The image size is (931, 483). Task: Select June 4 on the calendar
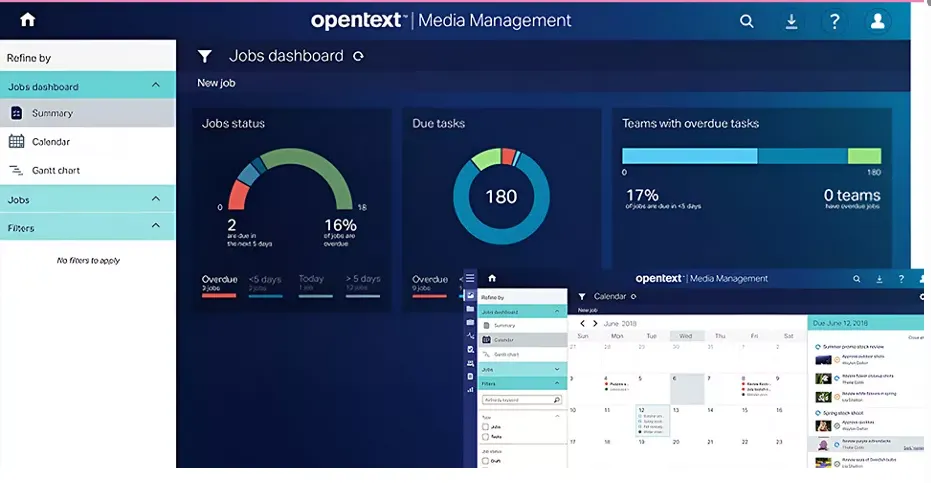pos(618,388)
